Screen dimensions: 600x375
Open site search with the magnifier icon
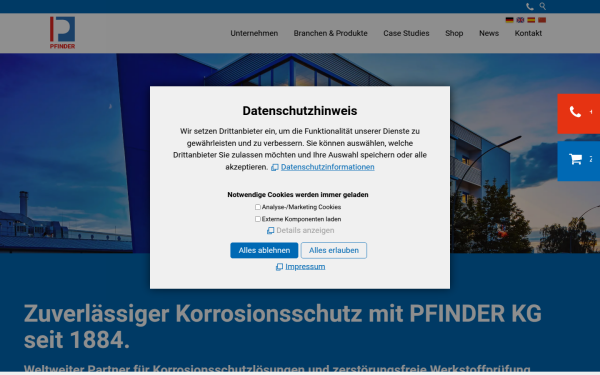[x=543, y=6]
